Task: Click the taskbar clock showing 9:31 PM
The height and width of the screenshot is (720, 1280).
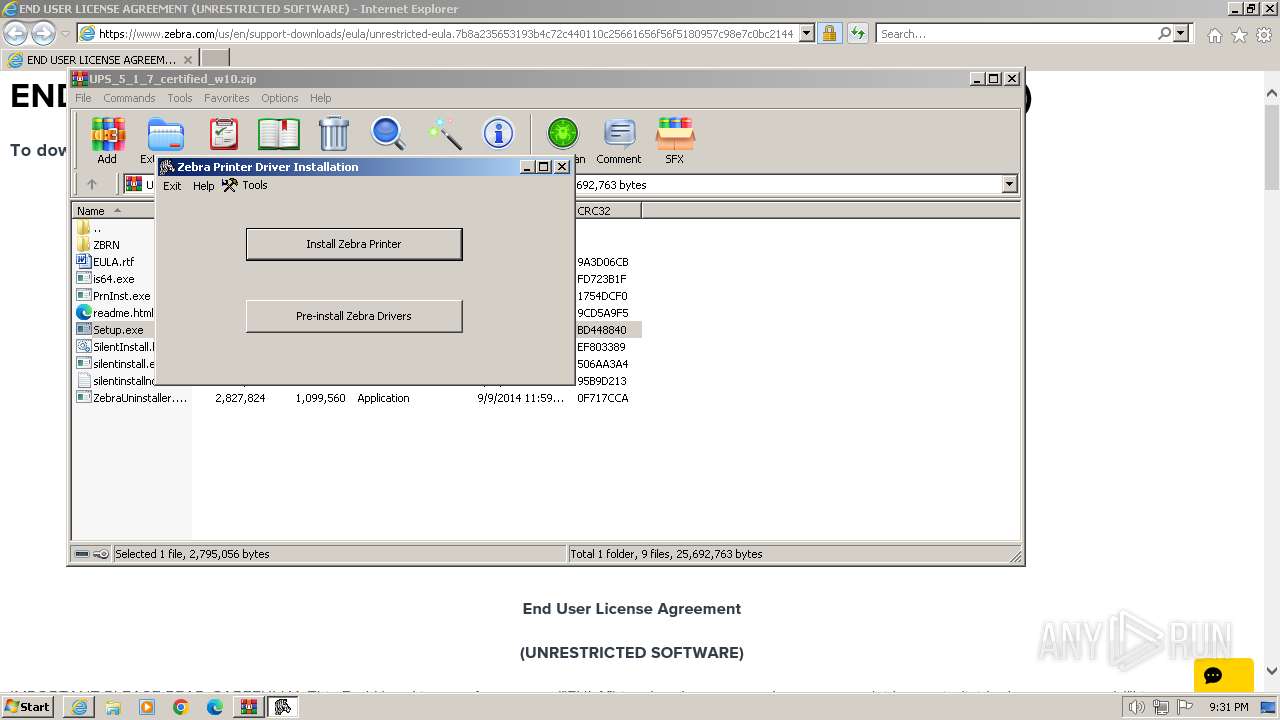Action: point(1228,707)
